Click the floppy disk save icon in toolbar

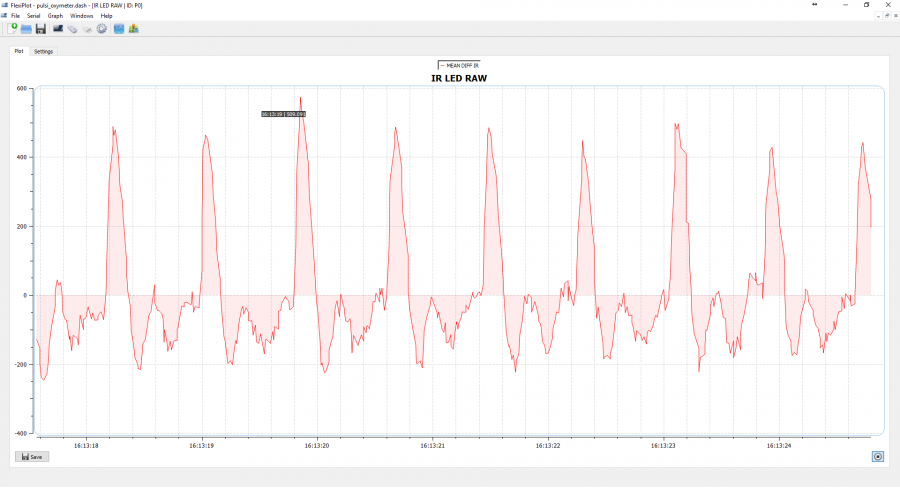(x=41, y=28)
